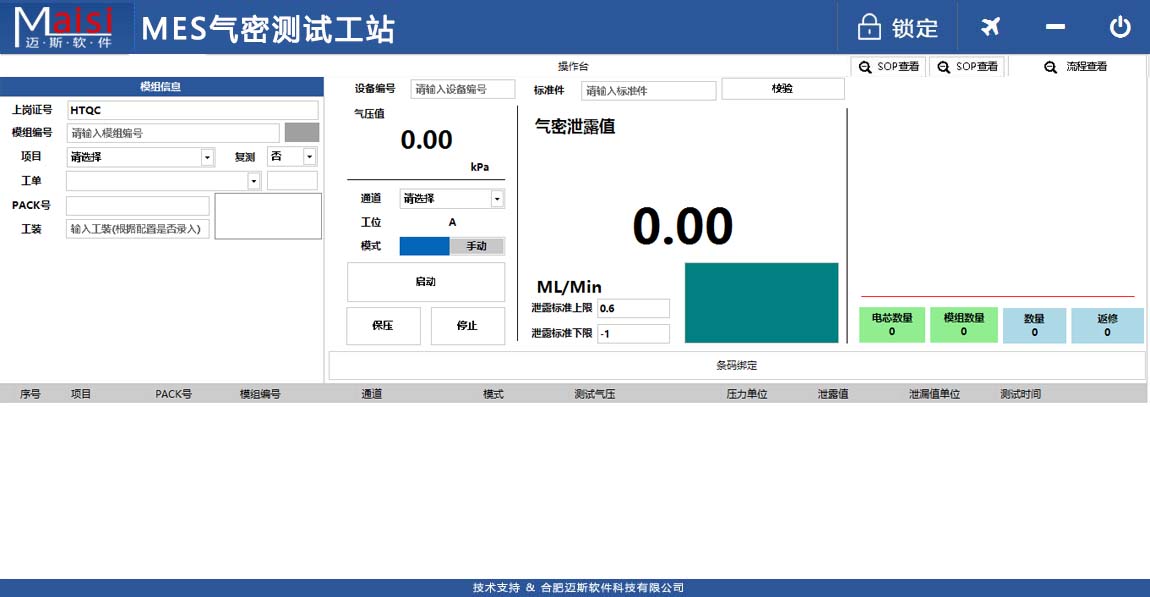Click inside the PACK号 input field
Image resolution: width=1150 pixels, height=597 pixels.
[137, 205]
